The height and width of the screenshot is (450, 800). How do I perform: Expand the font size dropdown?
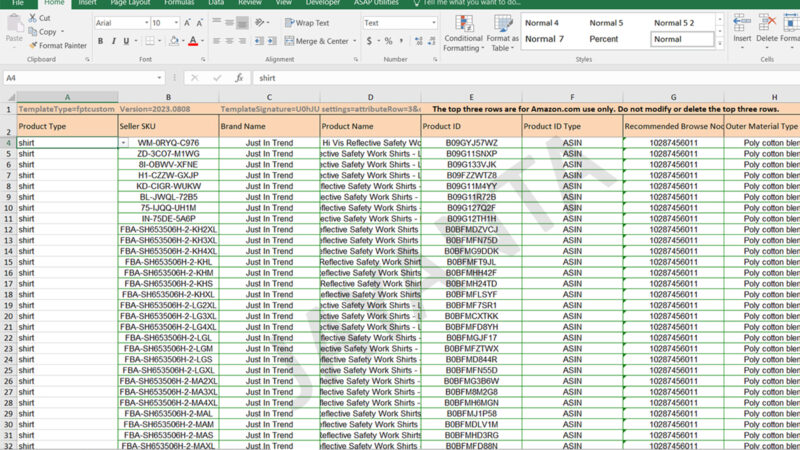click(176, 22)
